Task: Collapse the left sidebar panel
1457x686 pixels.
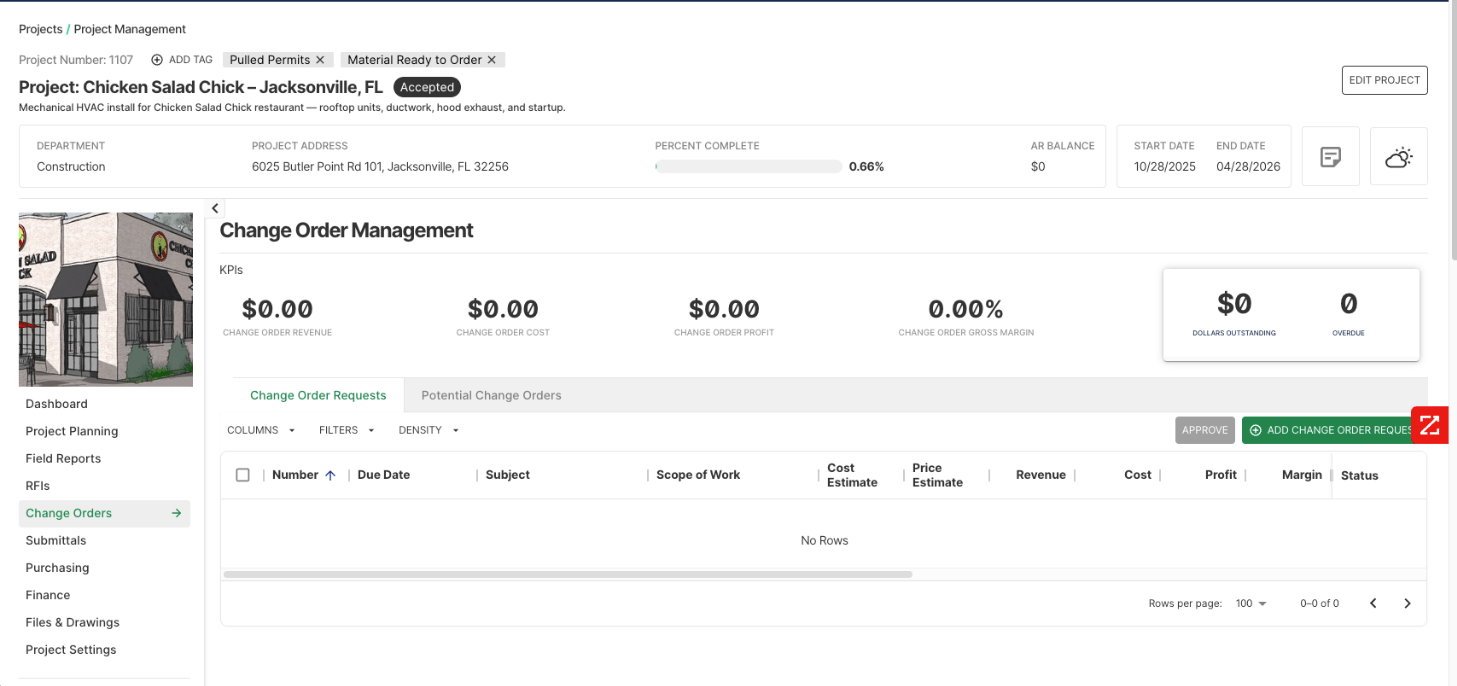Action: coord(215,208)
